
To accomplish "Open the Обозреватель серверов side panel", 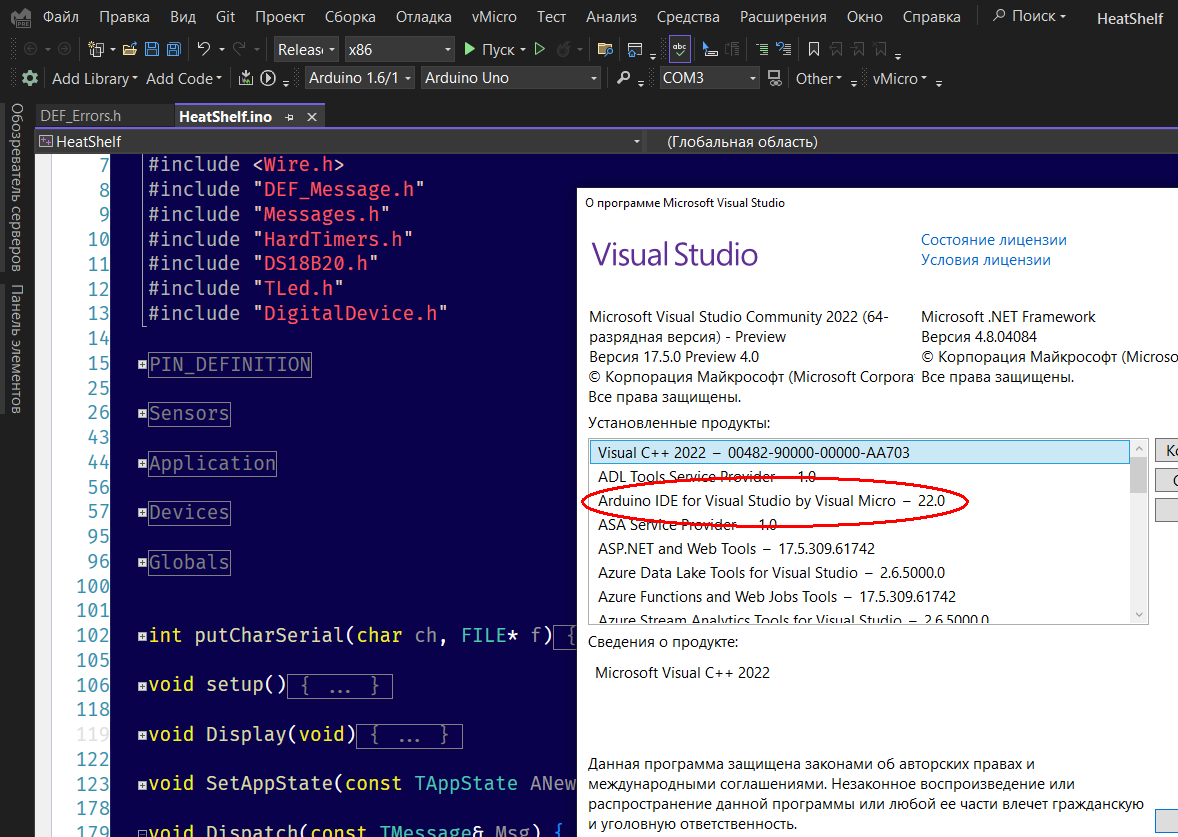I will click(17, 187).
